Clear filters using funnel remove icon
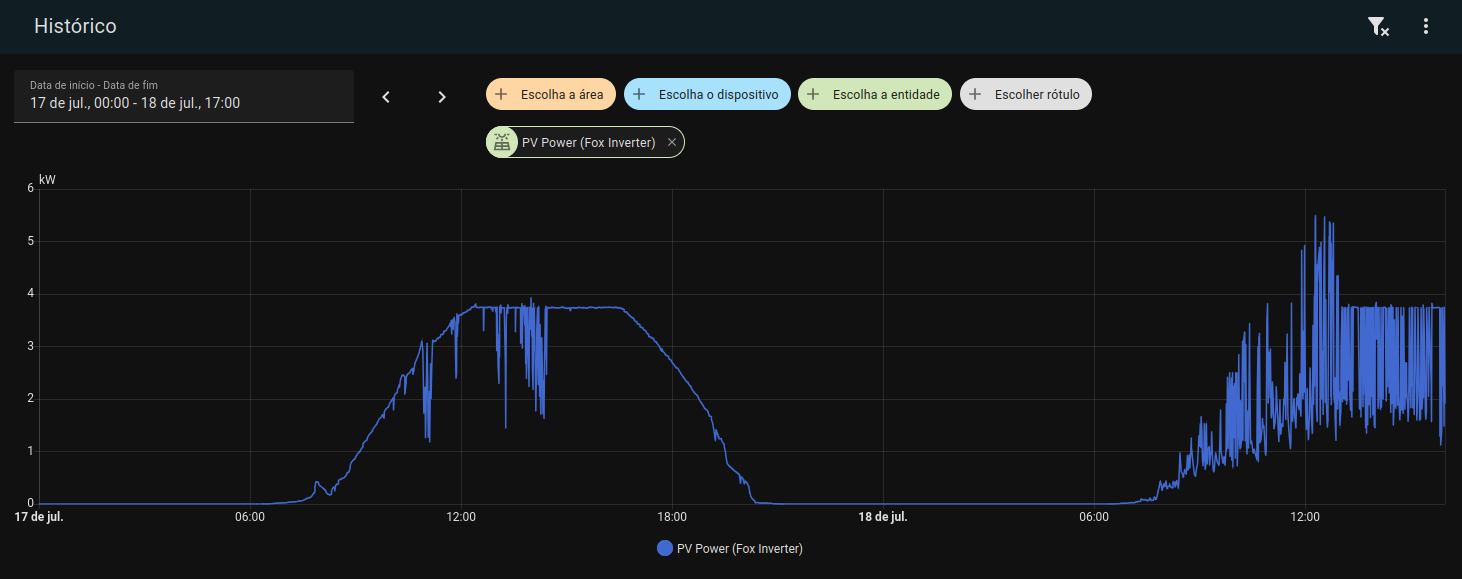 (1378, 27)
